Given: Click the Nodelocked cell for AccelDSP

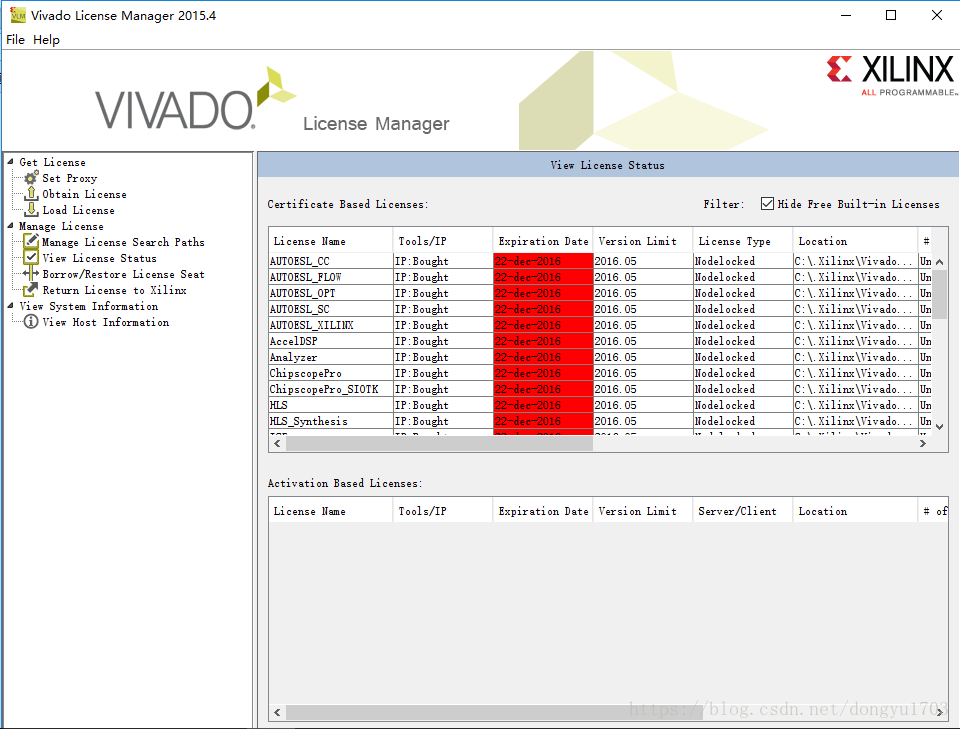Looking at the screenshot, I should coord(743,341).
